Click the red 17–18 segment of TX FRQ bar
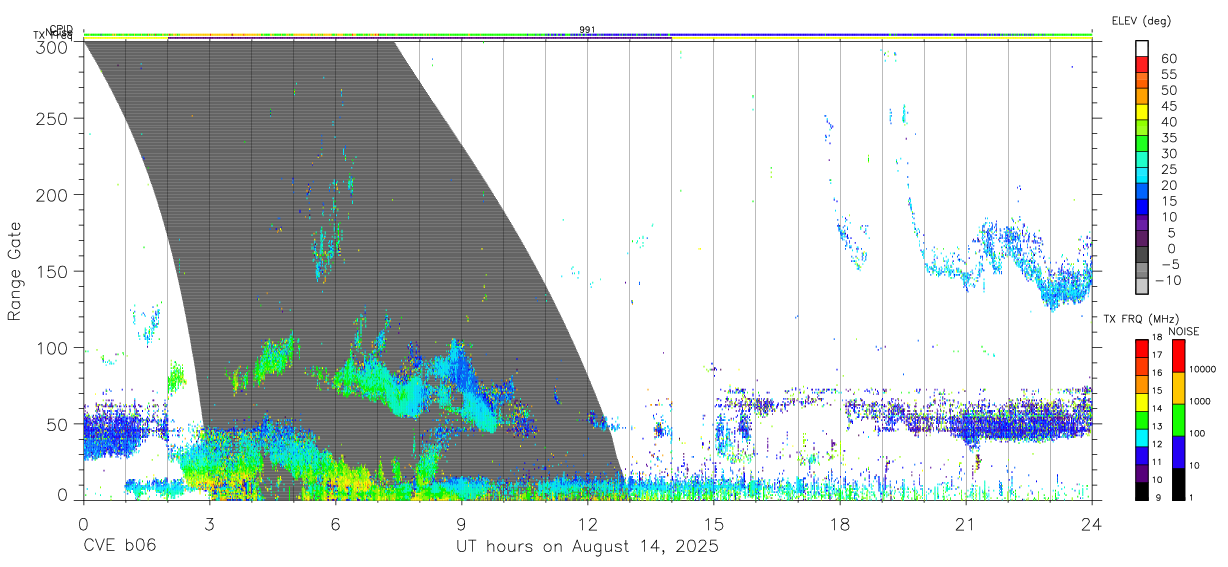The width and height of the screenshot is (1228, 567). pyautogui.click(x=1141, y=347)
